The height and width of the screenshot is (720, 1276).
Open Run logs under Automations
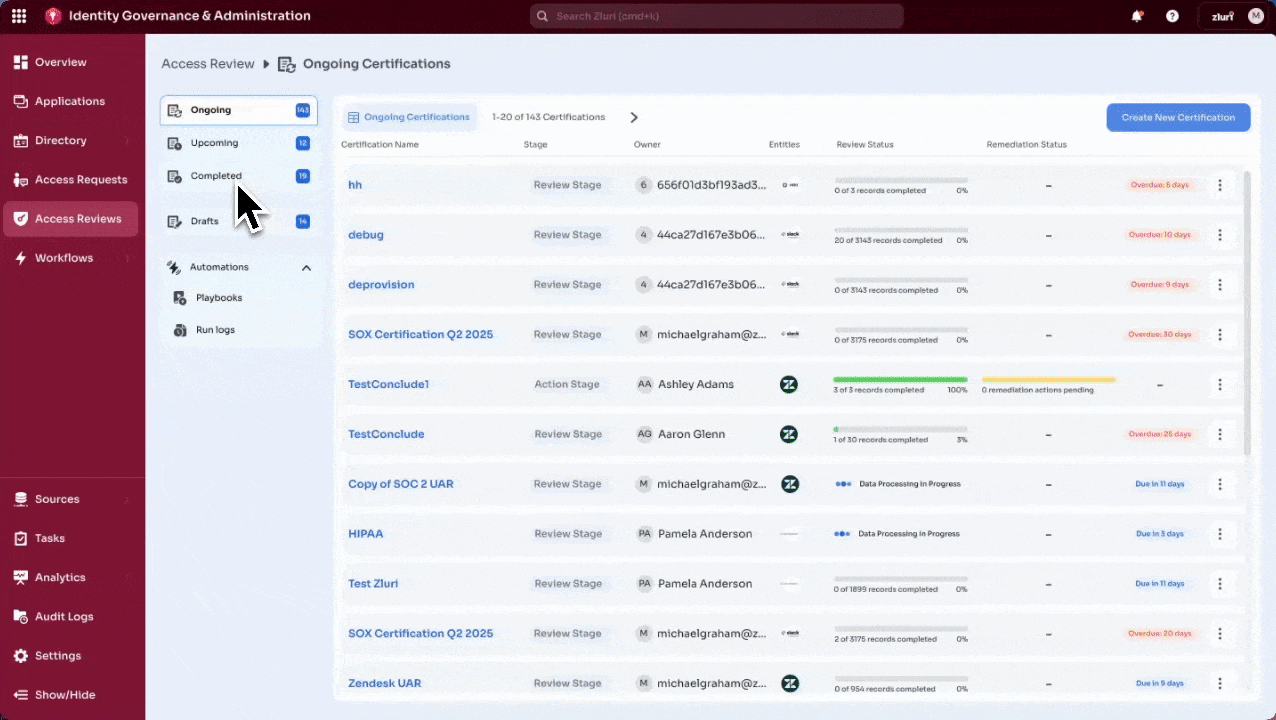215,330
